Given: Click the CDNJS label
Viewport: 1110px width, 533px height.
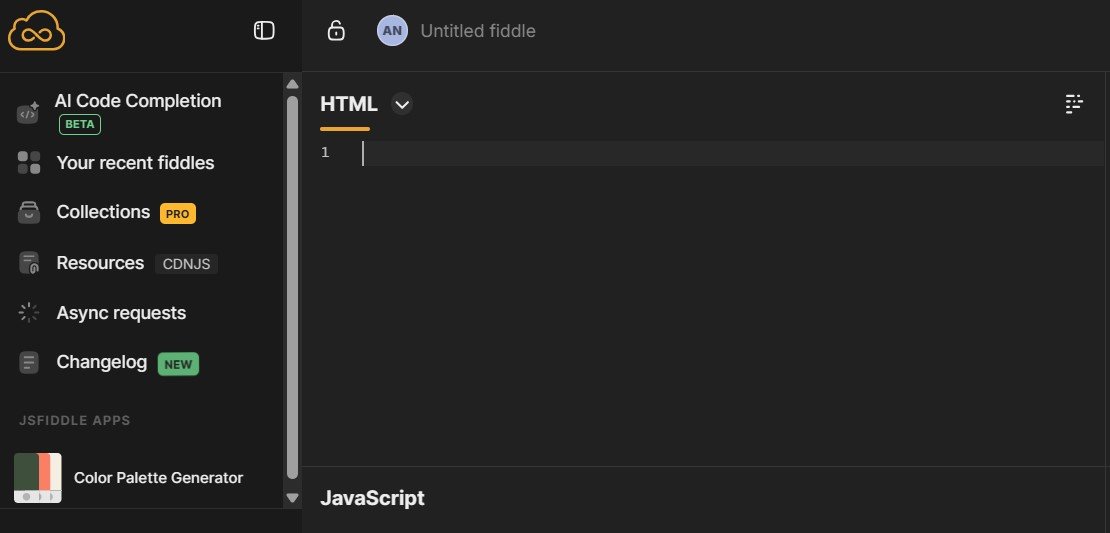Looking at the screenshot, I should point(186,264).
